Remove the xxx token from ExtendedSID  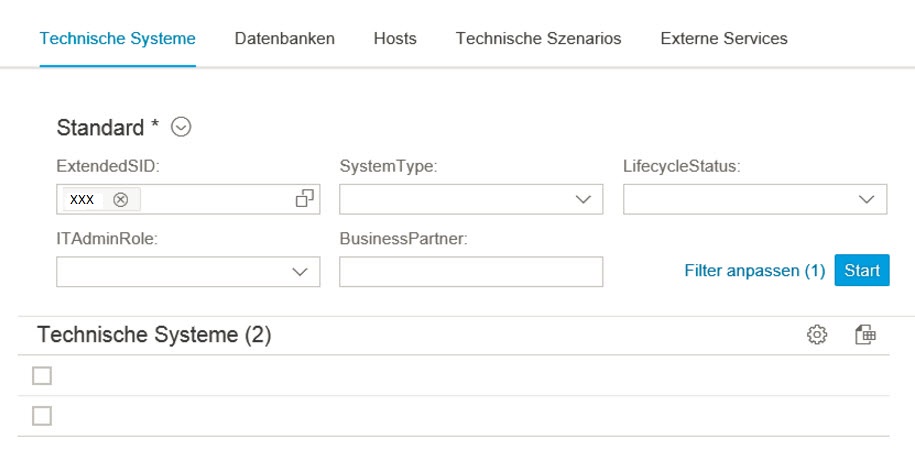(121, 200)
